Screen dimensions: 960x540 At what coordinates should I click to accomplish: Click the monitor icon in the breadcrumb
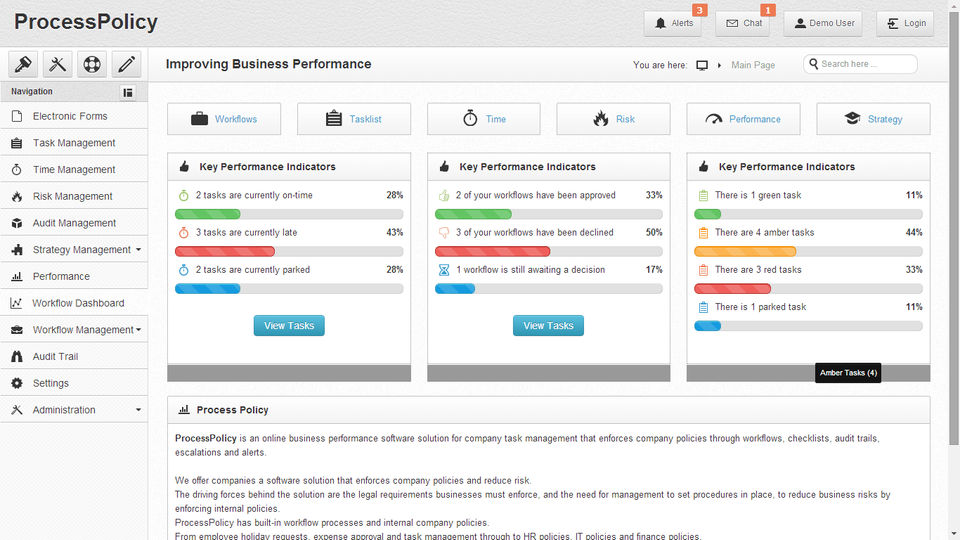click(x=702, y=65)
